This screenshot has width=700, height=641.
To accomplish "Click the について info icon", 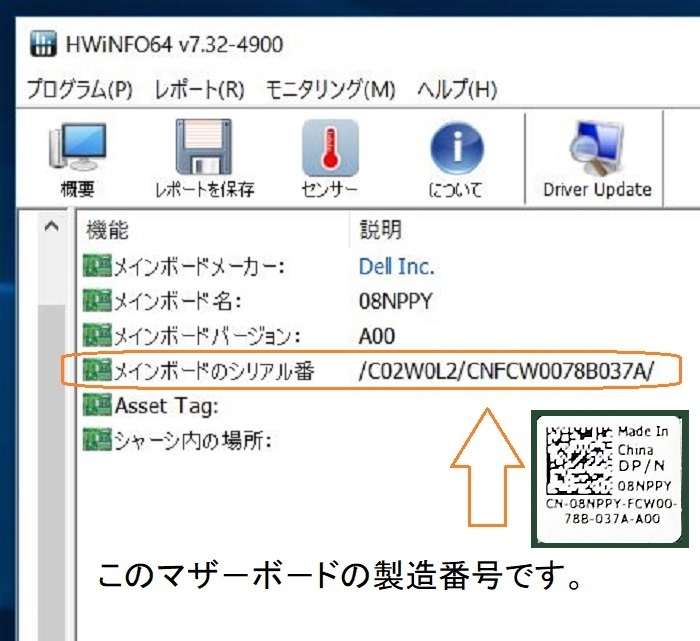I will click(x=457, y=148).
